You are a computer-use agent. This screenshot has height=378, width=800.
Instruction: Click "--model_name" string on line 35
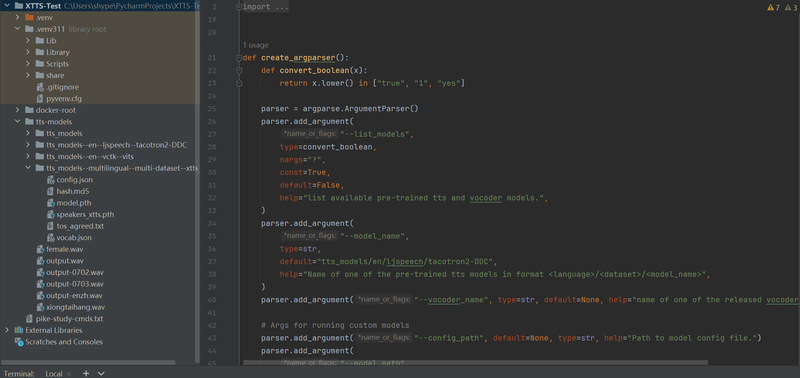point(373,236)
